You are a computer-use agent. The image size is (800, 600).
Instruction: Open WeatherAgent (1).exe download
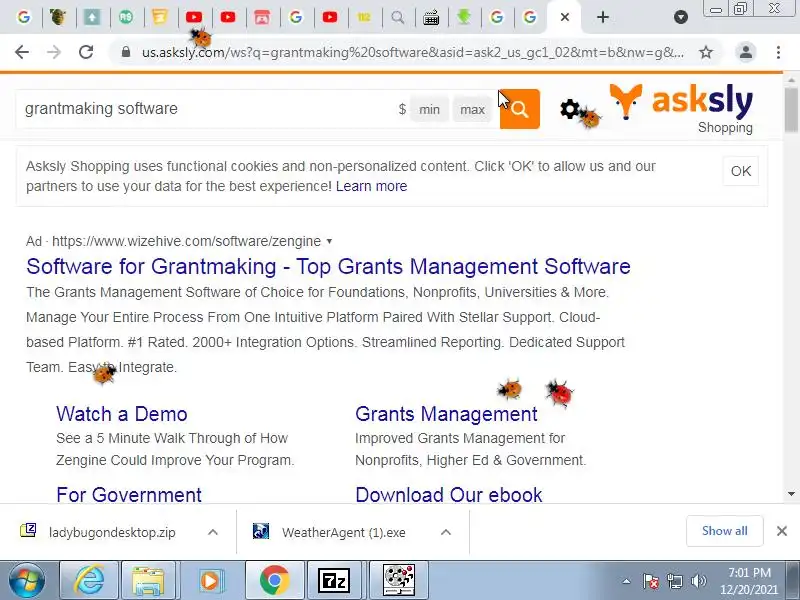coord(344,532)
